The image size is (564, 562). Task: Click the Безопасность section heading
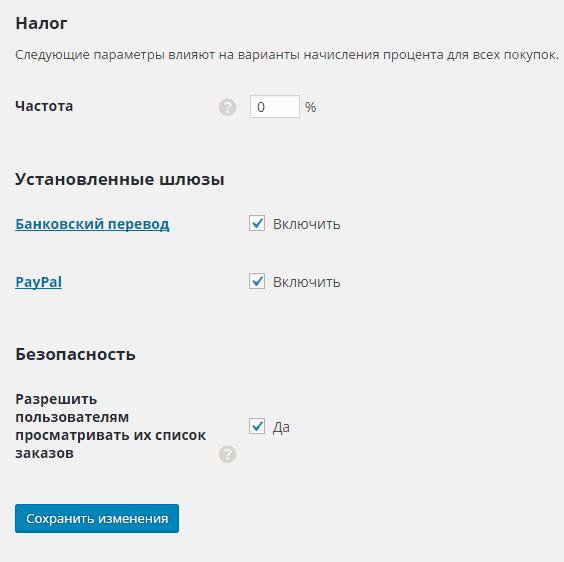[76, 354]
